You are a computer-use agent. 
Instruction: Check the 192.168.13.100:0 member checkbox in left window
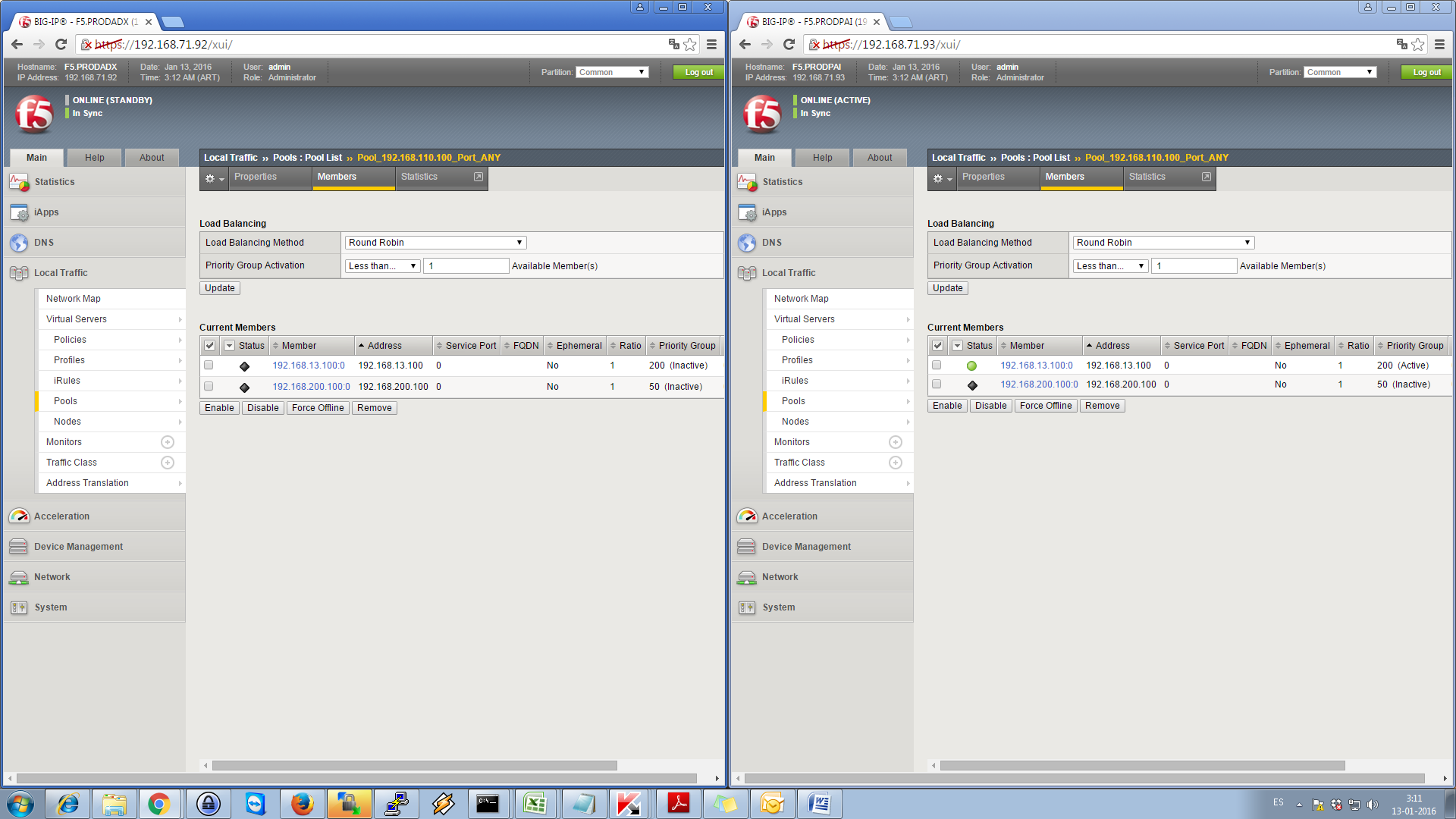tap(209, 366)
